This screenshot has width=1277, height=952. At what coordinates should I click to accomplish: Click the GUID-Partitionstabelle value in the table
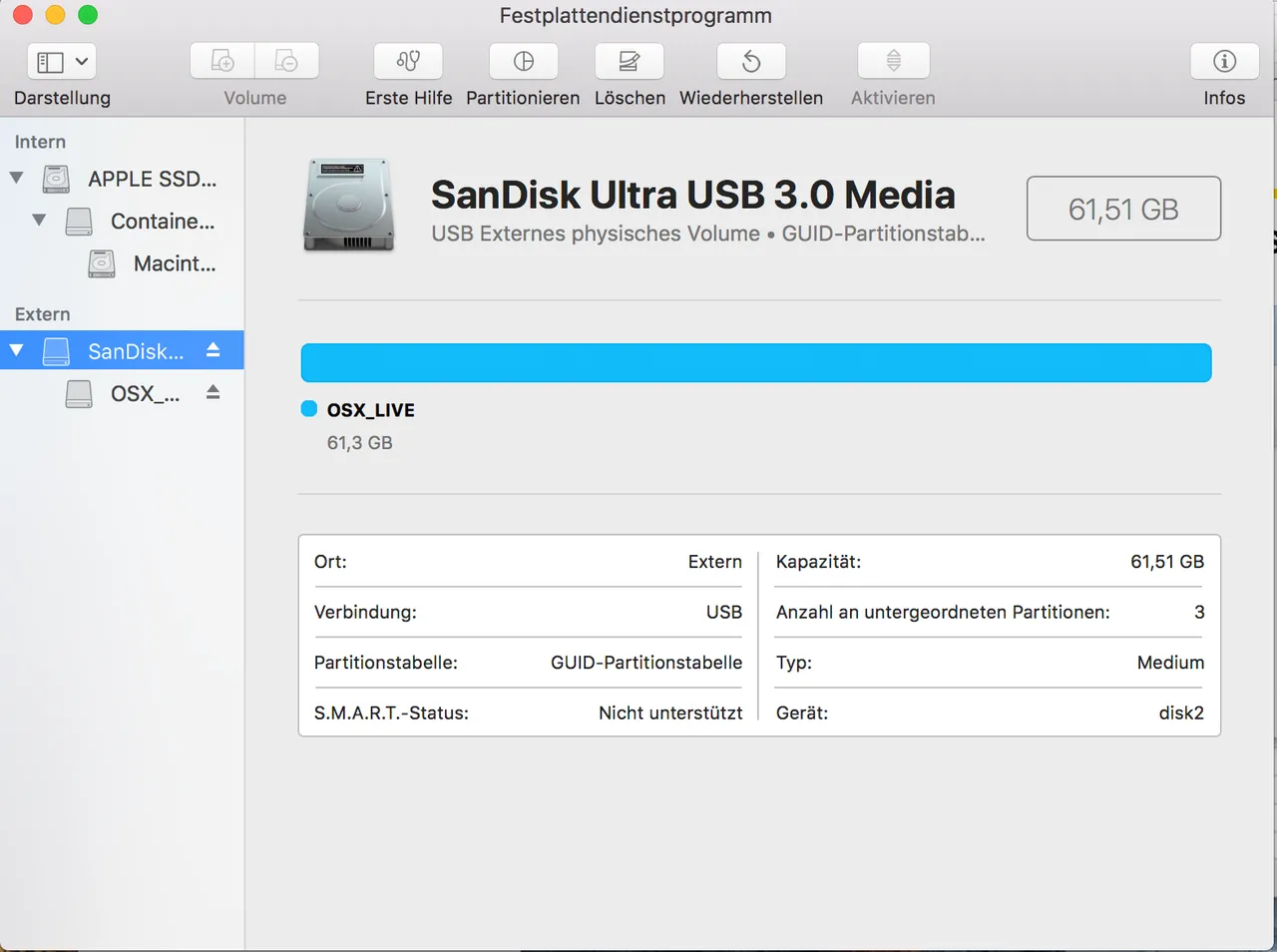[x=646, y=663]
